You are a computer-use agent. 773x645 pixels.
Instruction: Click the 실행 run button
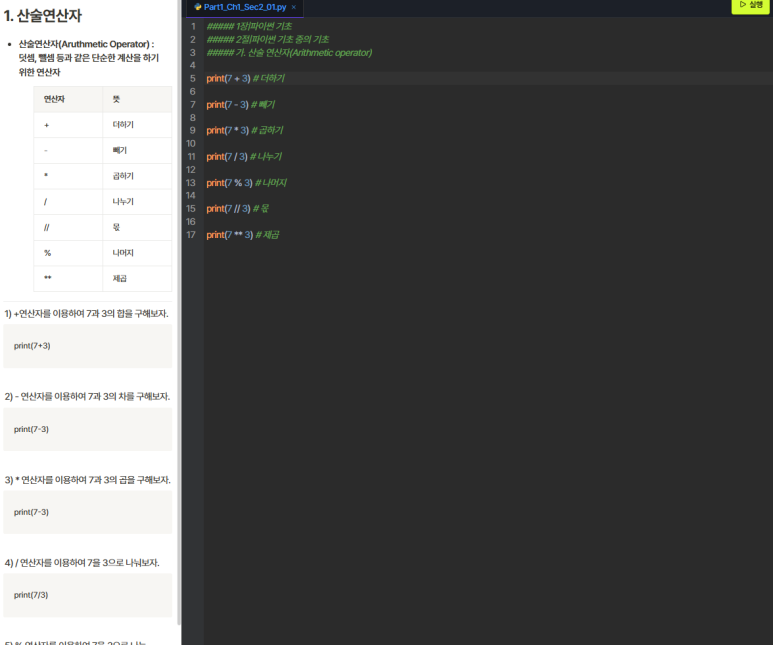click(750, 5)
